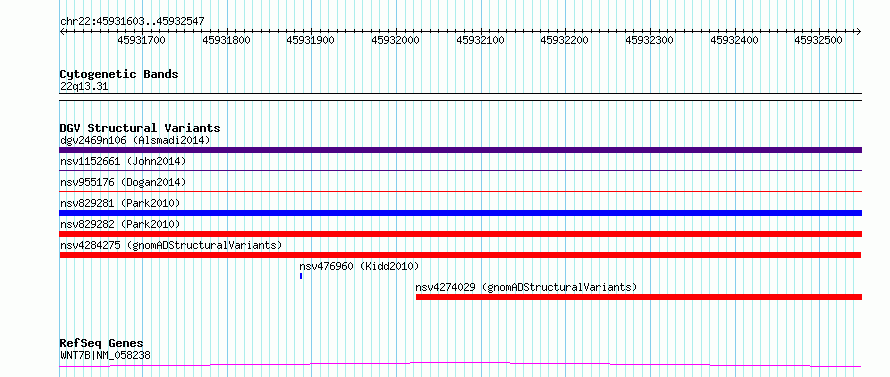This screenshot has width=890, height=377.
Task: Select the nsv4274029 gnomAD red bar
Action: point(639,297)
